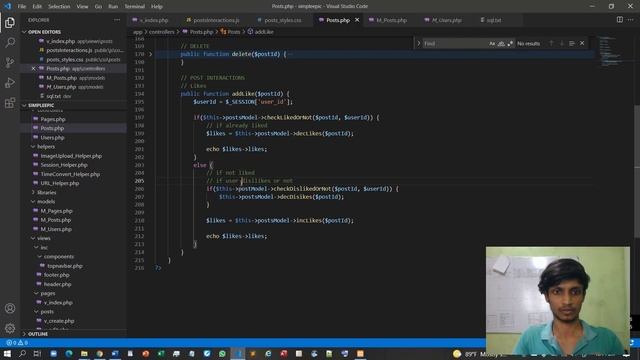Click the editor vertical scrollbar thumb
Viewport: 640px width, 360px height.
point(637,171)
